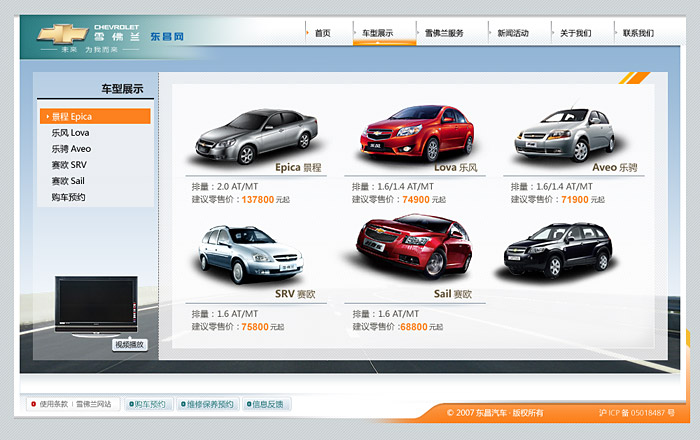The image size is (700, 440).
Task: Click the Epica 景程 model title
Action: (x=298, y=167)
